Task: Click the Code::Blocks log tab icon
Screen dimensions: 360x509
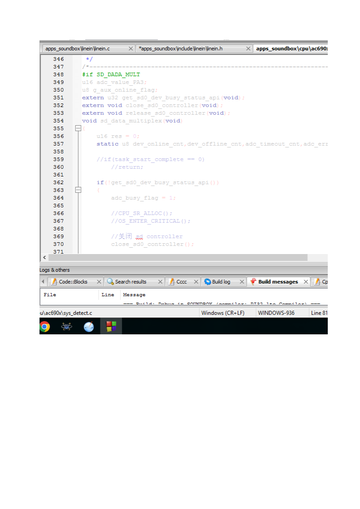Action: coord(54,282)
